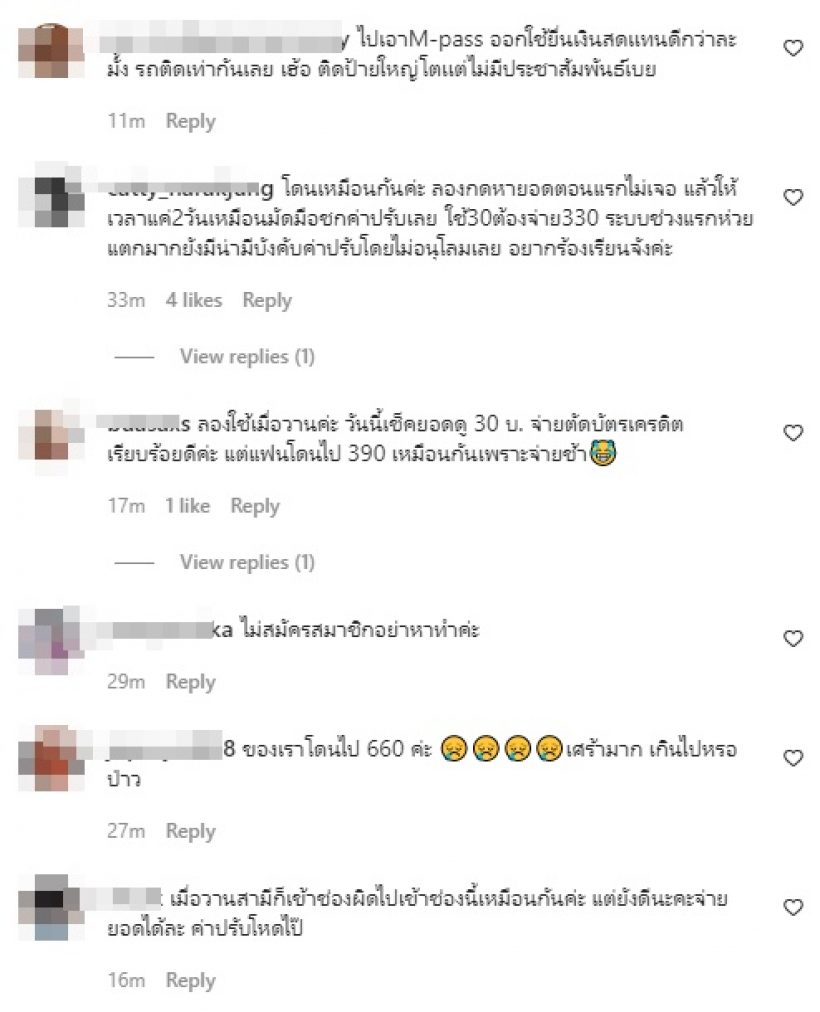This screenshot has width=820, height=1012.
Task: Like the comment posted 33m ago
Action: click(793, 197)
